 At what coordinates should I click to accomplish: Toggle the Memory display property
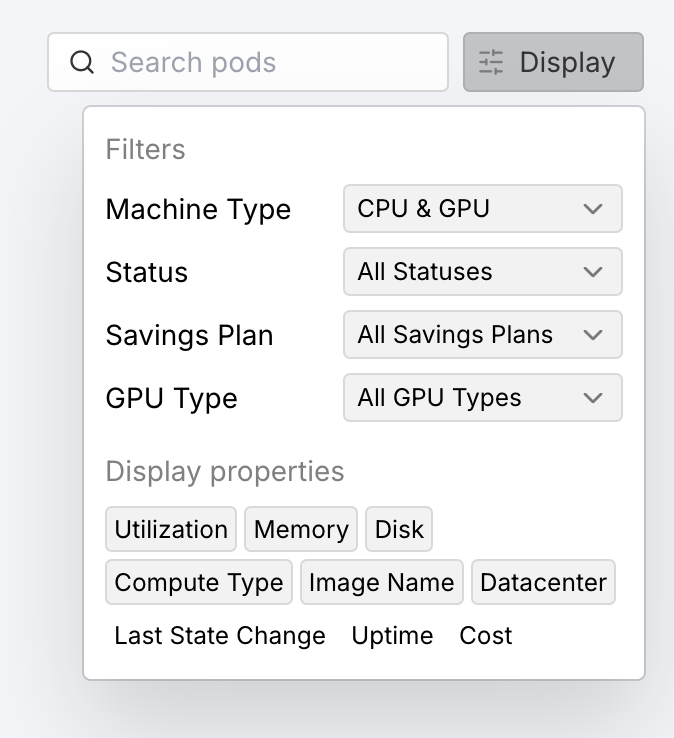(301, 529)
